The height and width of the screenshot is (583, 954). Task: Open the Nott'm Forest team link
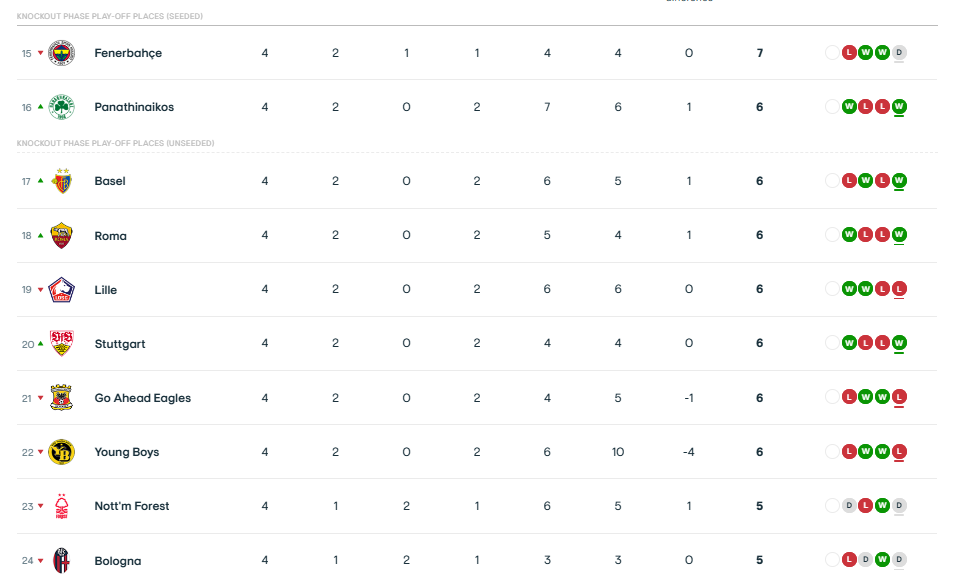[132, 506]
